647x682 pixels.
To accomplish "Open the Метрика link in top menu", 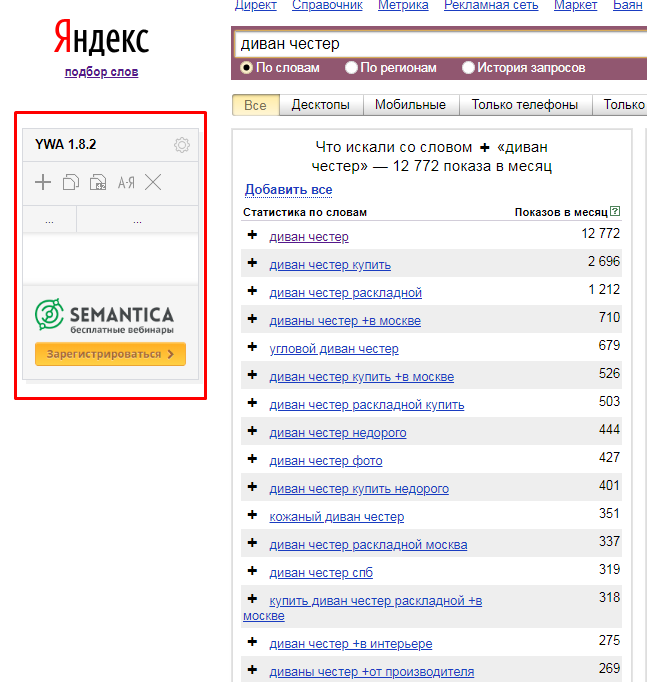I will 403,5.
